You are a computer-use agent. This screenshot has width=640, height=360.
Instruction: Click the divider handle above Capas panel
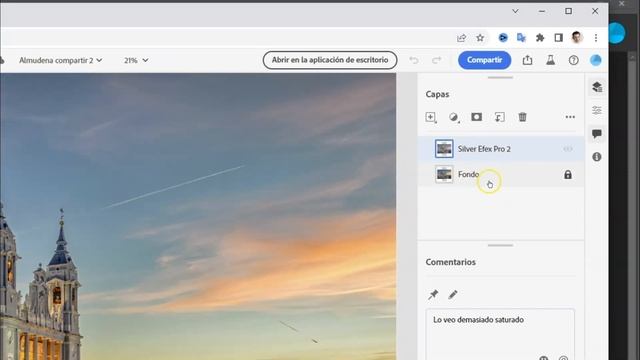click(500, 78)
